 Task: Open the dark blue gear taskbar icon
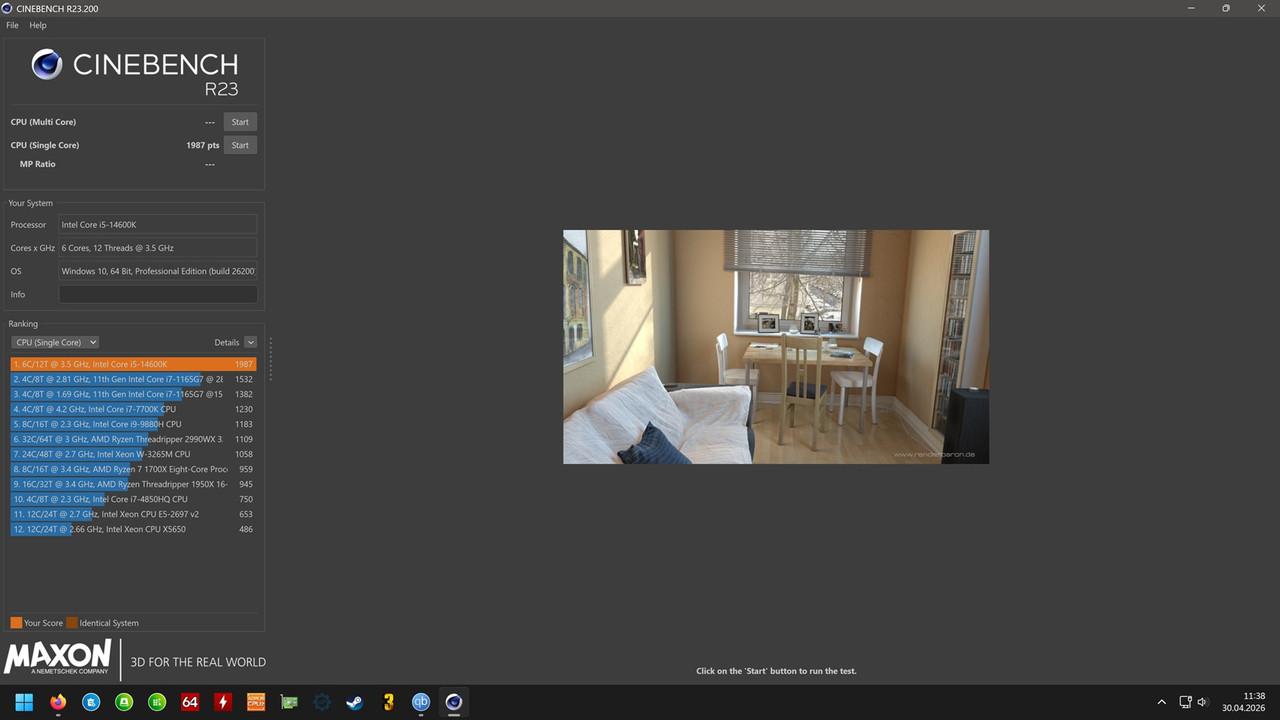coord(322,702)
